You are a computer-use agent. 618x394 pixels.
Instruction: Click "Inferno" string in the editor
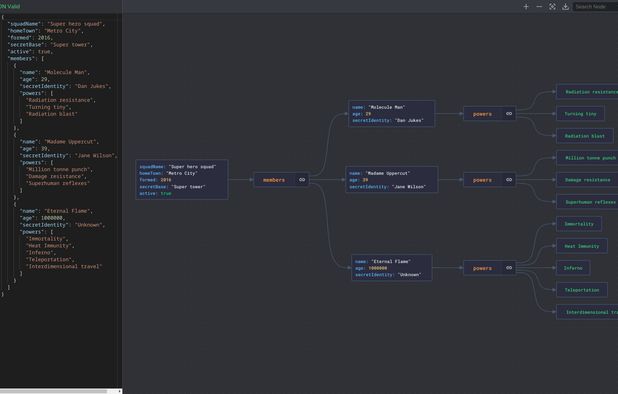41,253
